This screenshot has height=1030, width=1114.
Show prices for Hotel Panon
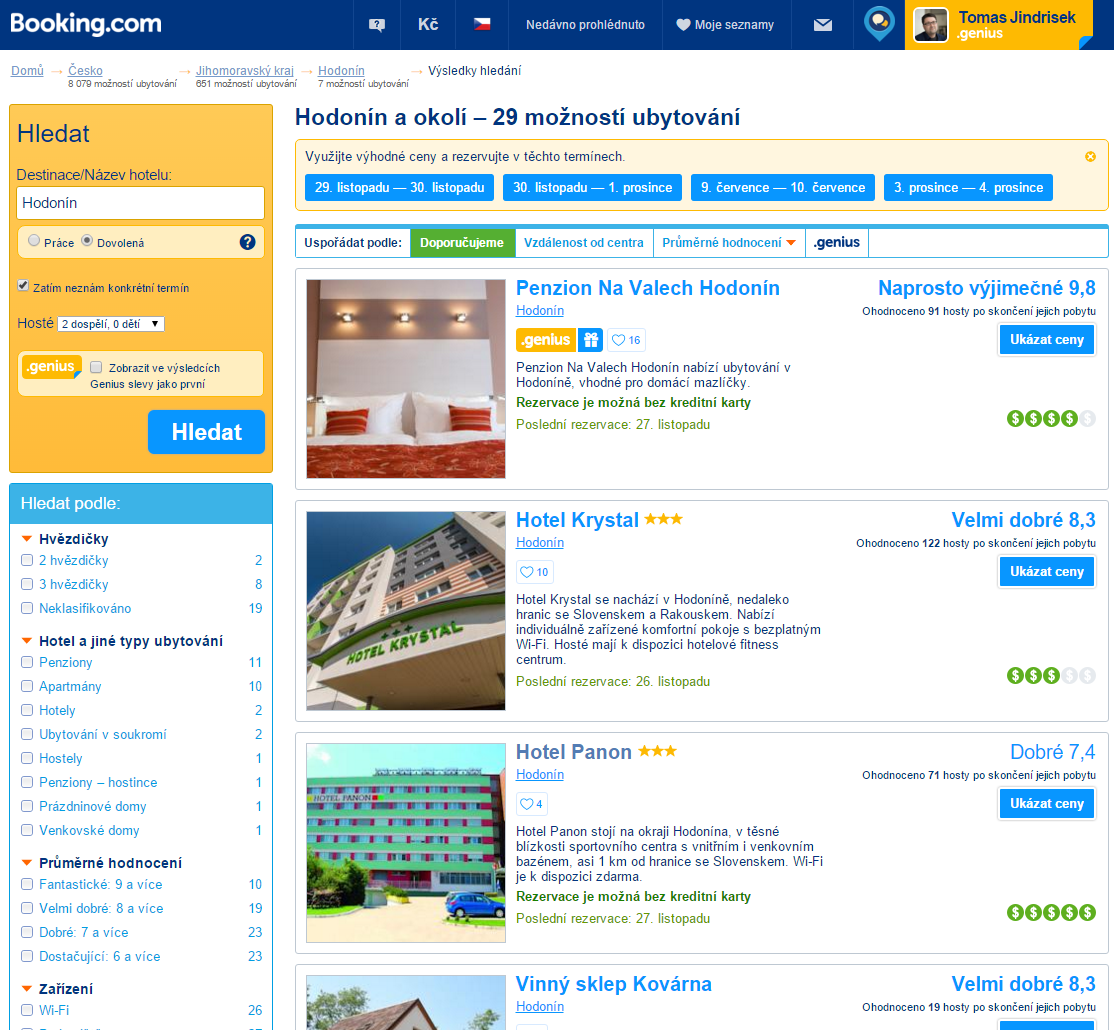pos(1047,804)
